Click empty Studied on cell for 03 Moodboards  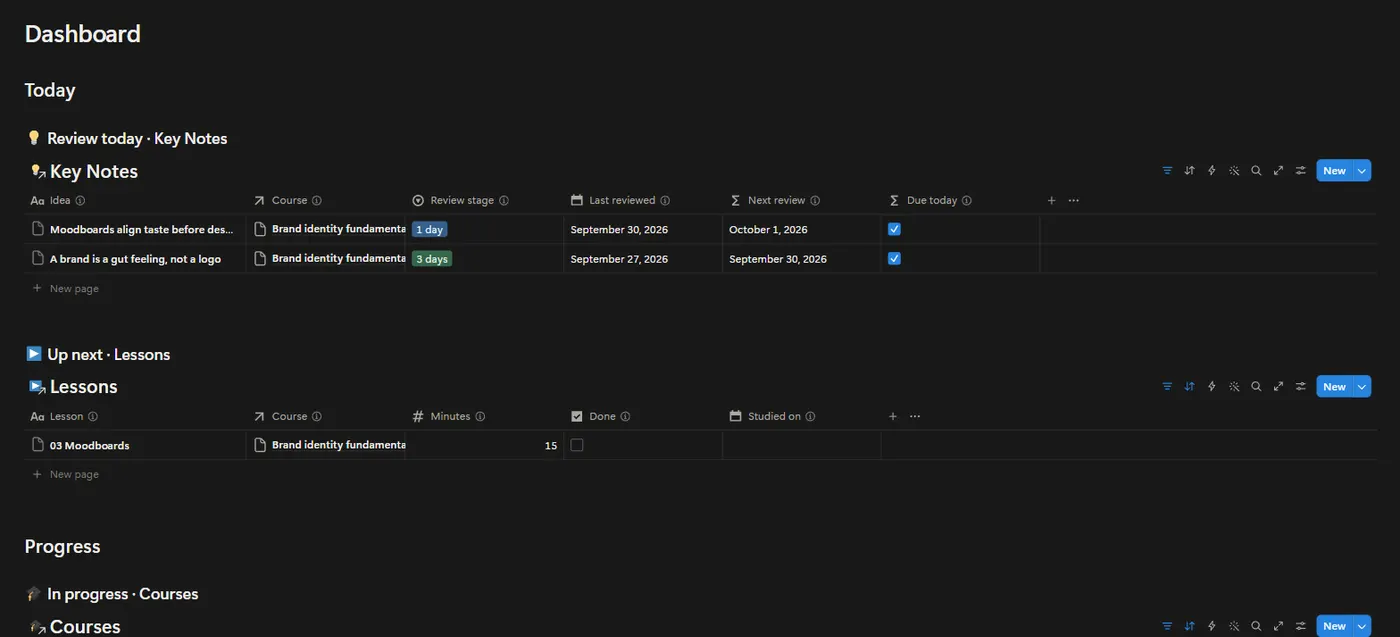click(x=802, y=446)
